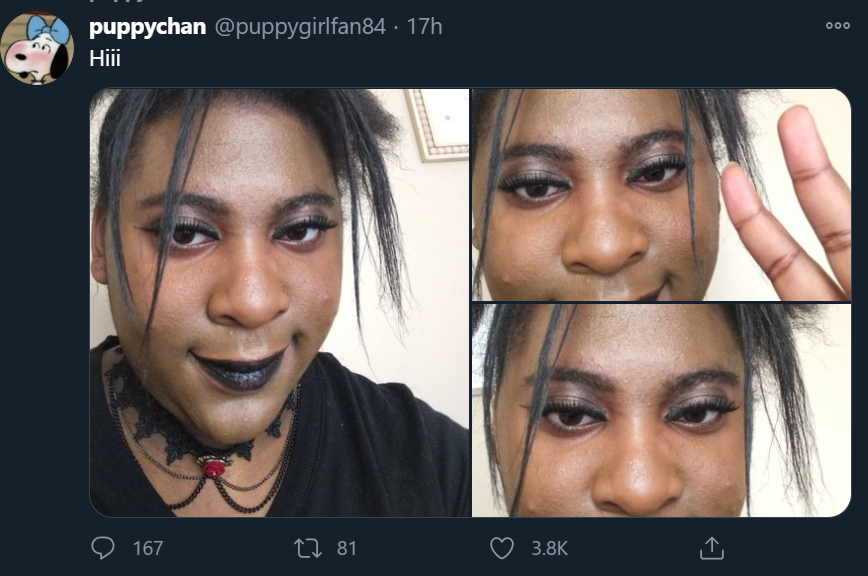Click the 3.8K likes count
Screen dimensions: 868x576
click(x=550, y=548)
